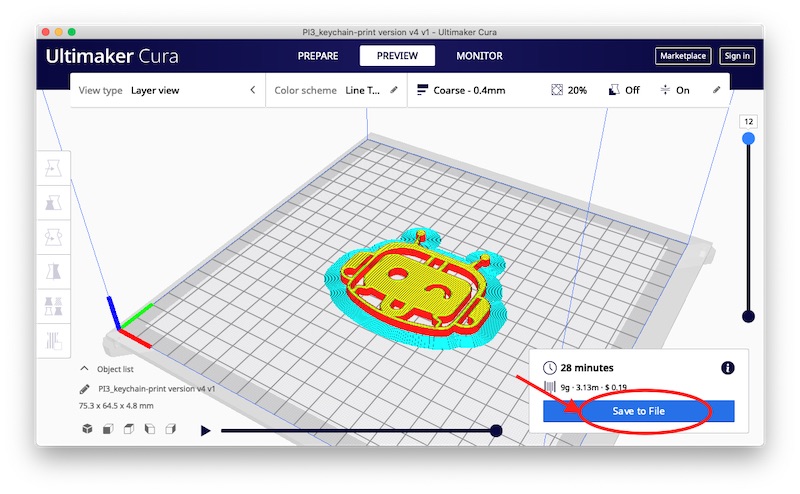The image size is (800, 494).
Task: Click the layer profile icon beside Coarse
Action: coord(422,90)
